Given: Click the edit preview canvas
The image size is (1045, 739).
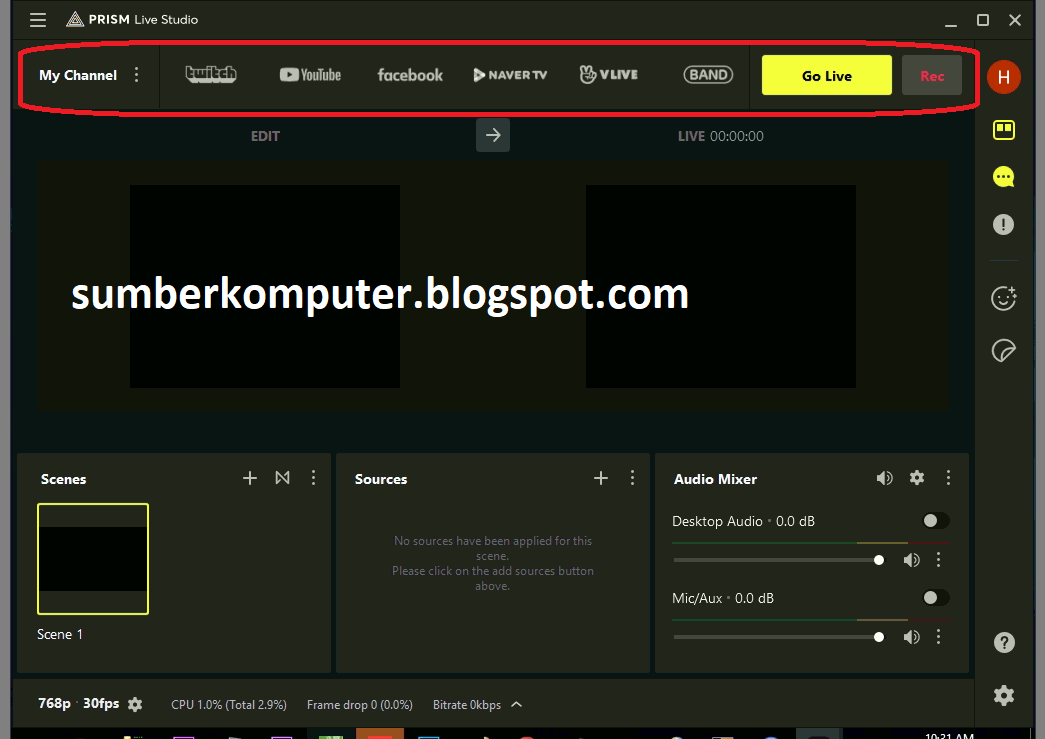Looking at the screenshot, I should (x=265, y=287).
